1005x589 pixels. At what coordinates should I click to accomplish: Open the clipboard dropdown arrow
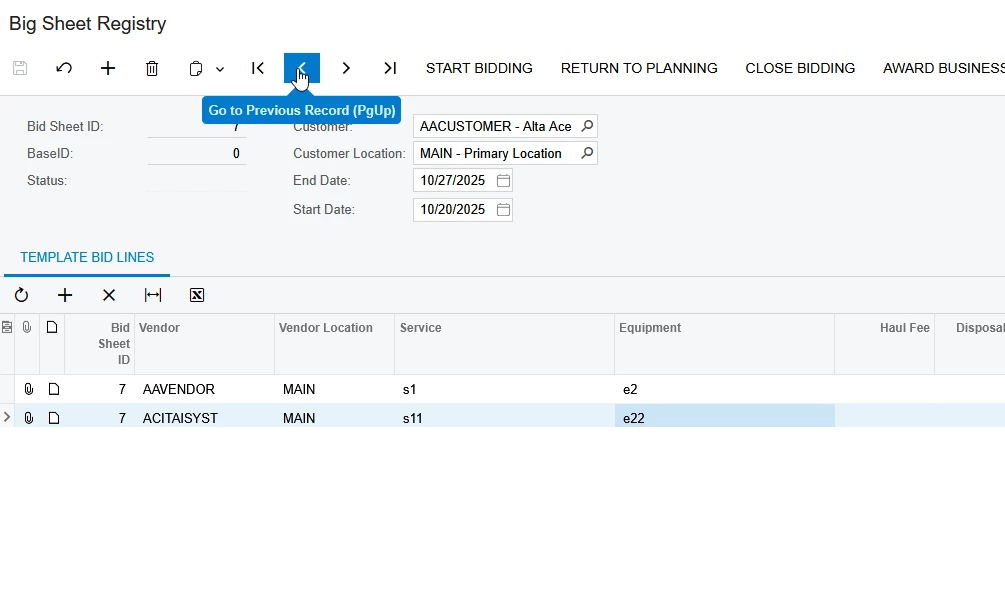[x=220, y=69]
